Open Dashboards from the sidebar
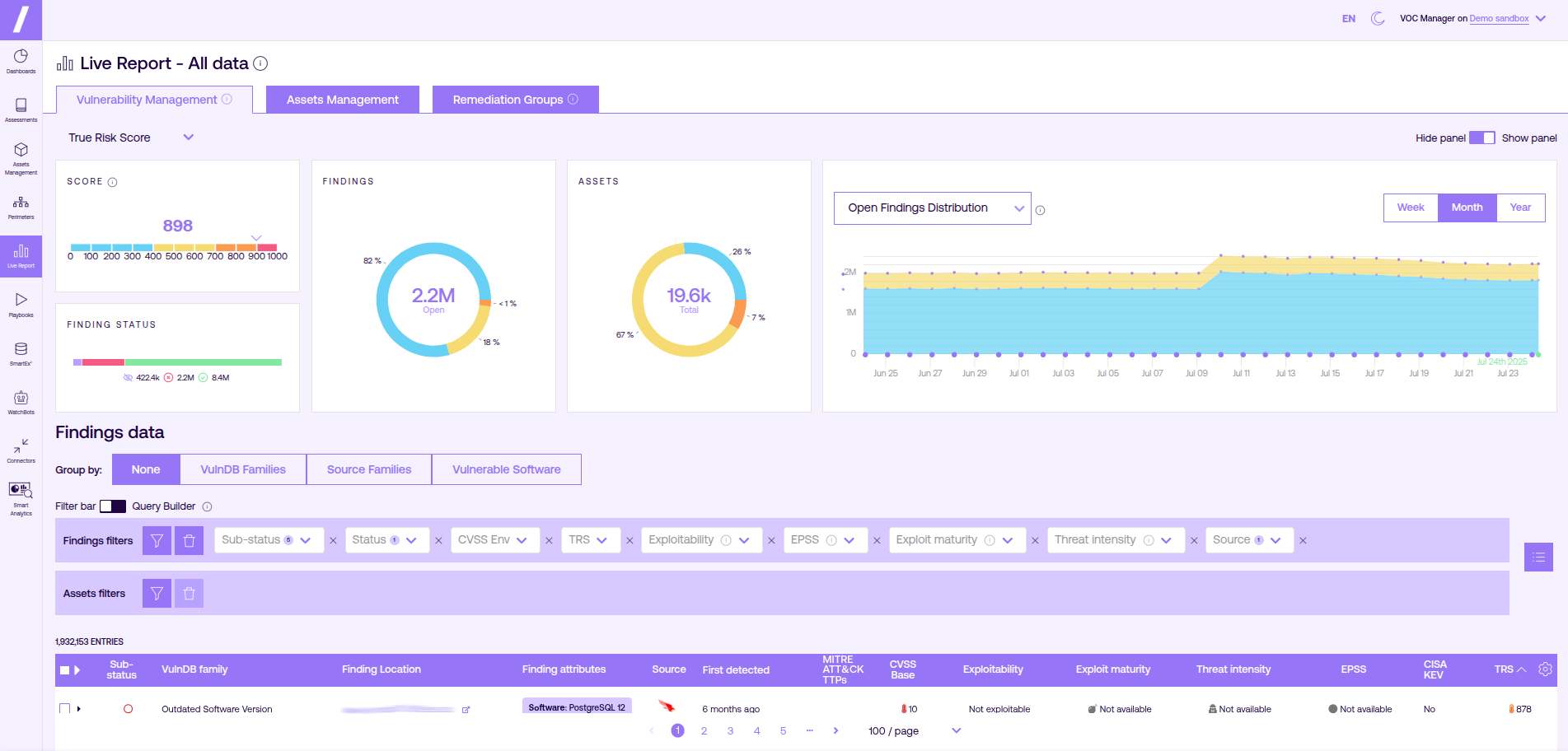The image size is (1568, 751). tap(21, 61)
